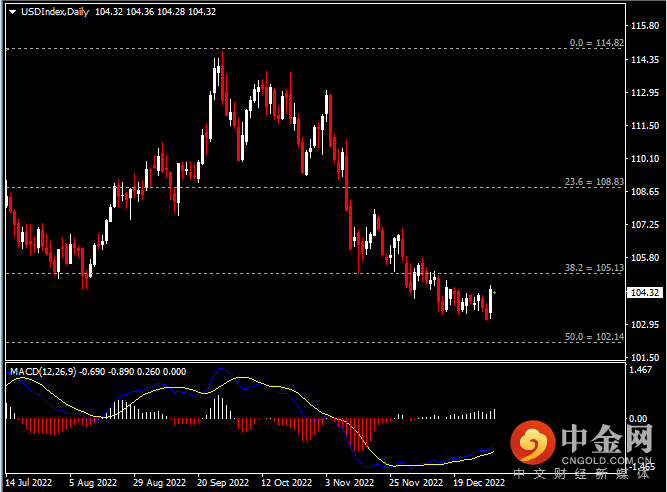This screenshot has height=492, width=667.
Task: Click the current price tag 104.32
Action: click(646, 293)
